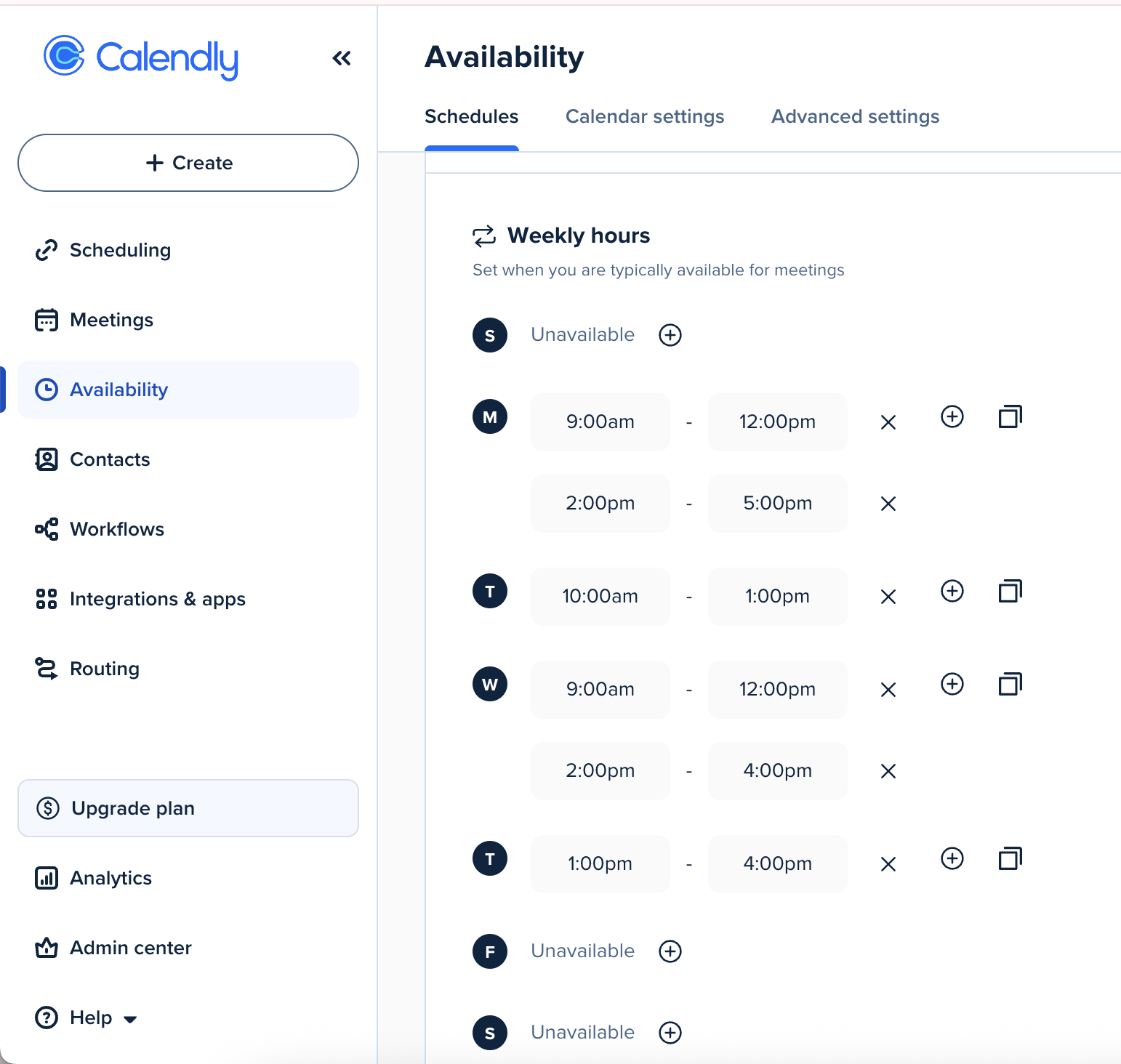Viewport: 1121px width, 1064px height.
Task: Add another interval for Tuesday
Action: 952,591
